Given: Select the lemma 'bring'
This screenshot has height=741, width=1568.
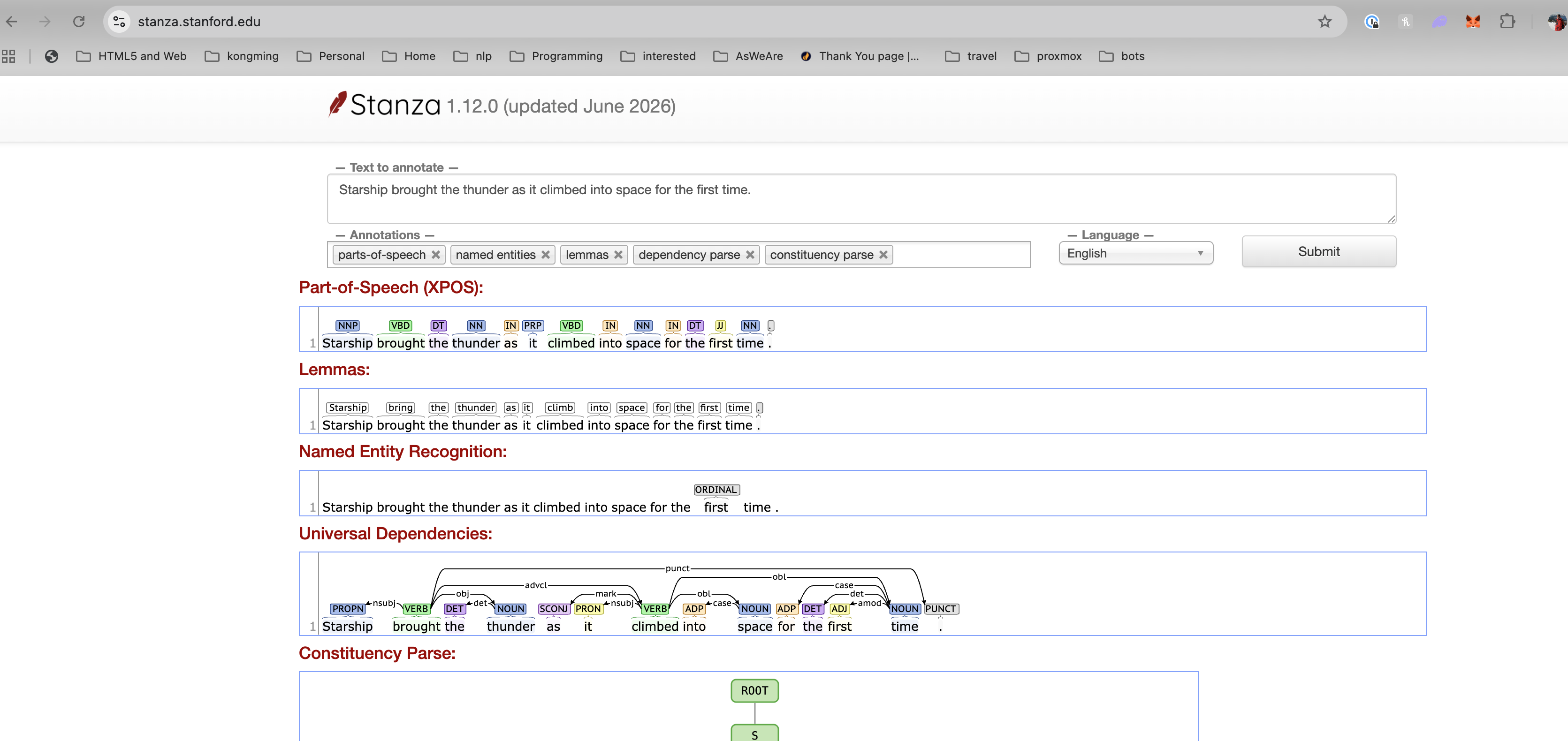Looking at the screenshot, I should (401, 408).
